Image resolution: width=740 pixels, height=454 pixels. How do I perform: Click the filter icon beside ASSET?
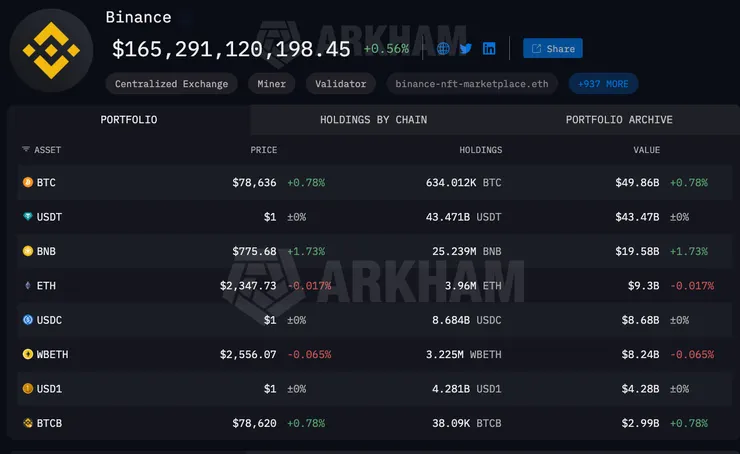[x=25, y=150]
